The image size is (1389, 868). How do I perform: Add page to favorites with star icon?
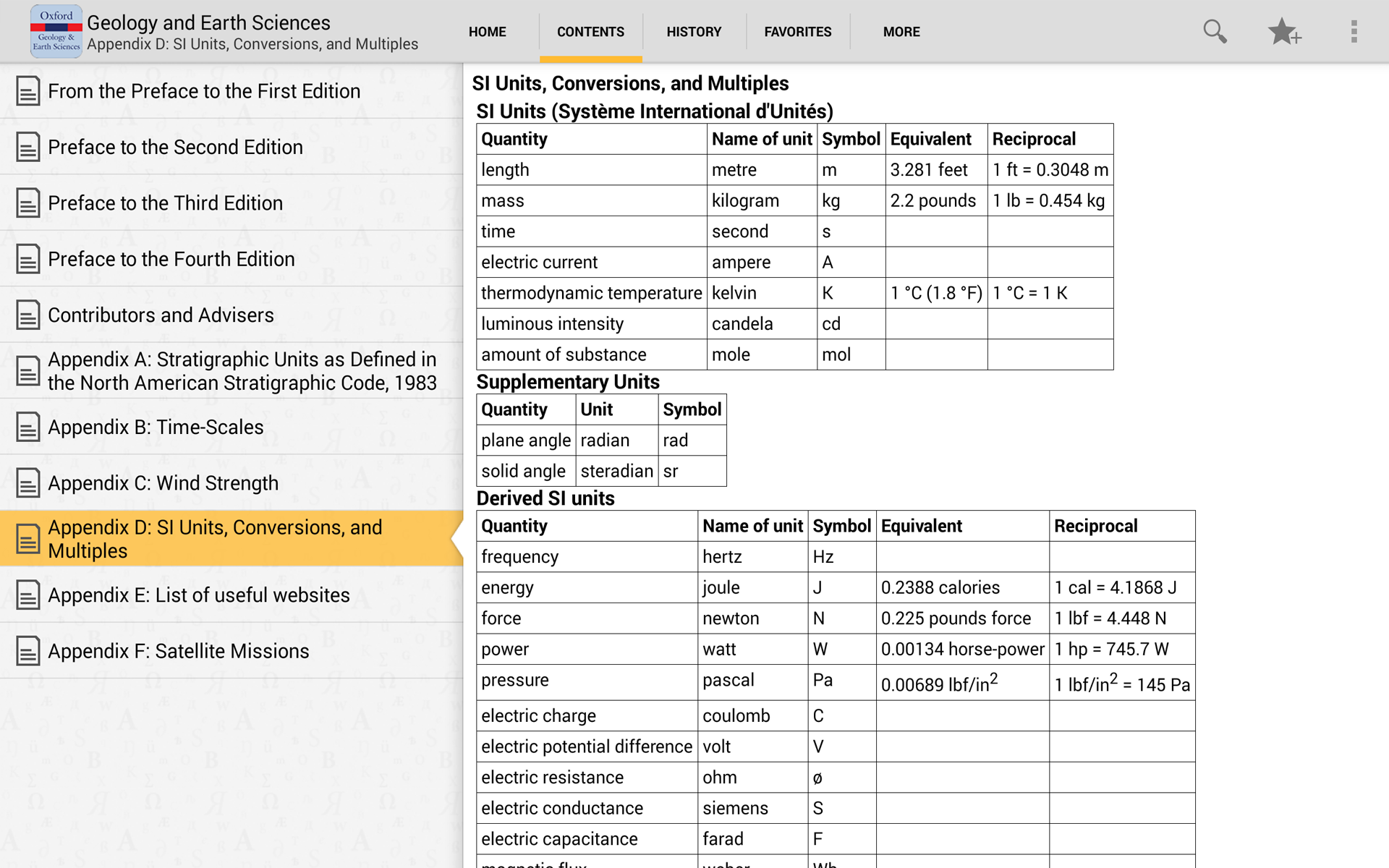tap(1283, 31)
